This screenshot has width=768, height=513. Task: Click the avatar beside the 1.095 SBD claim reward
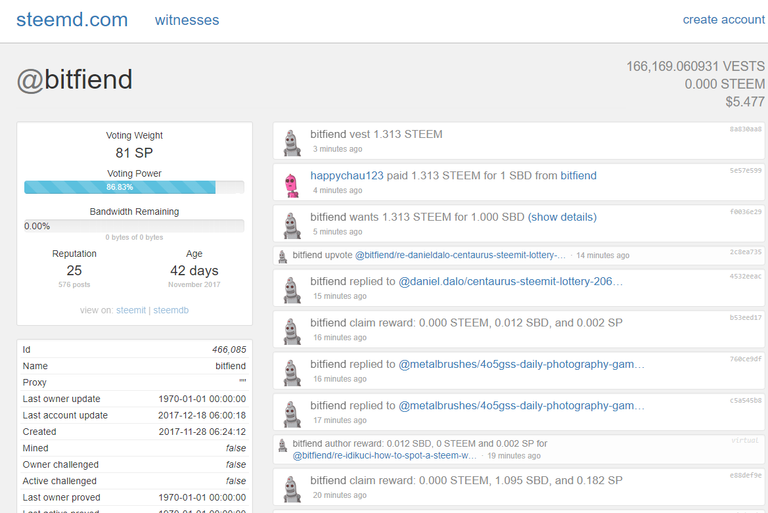[291, 488]
